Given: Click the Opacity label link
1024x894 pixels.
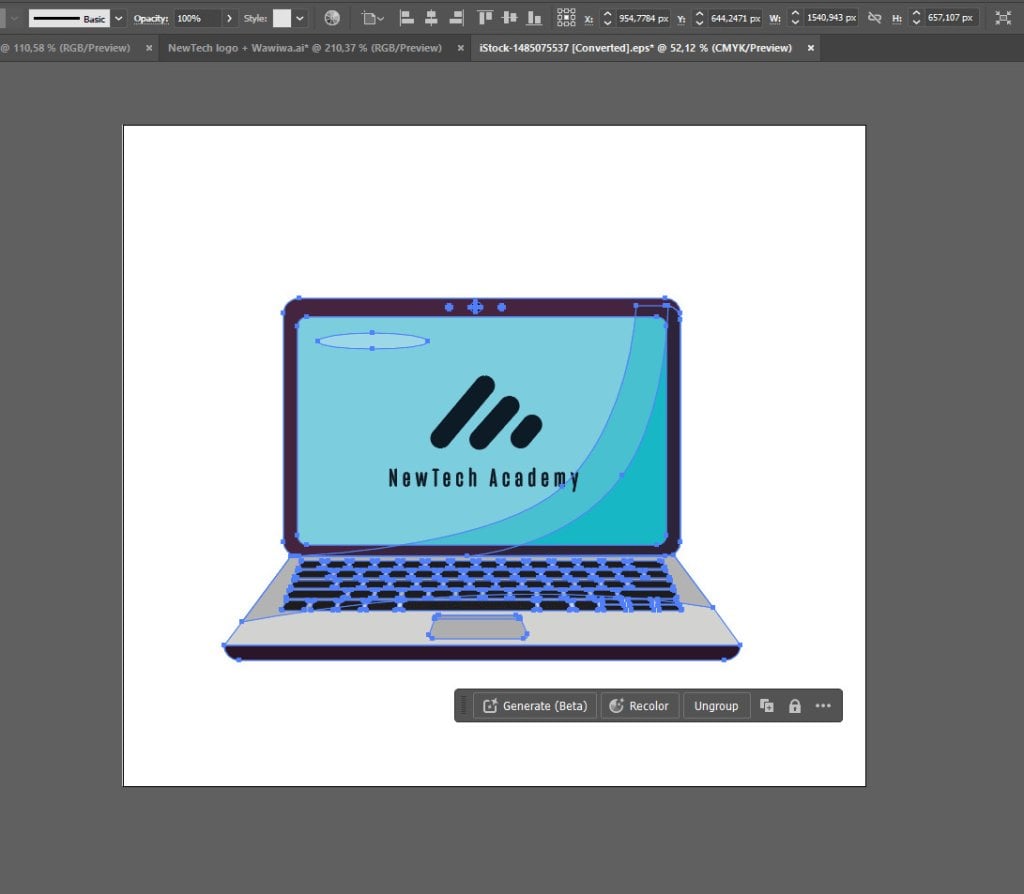Looking at the screenshot, I should coord(151,18).
